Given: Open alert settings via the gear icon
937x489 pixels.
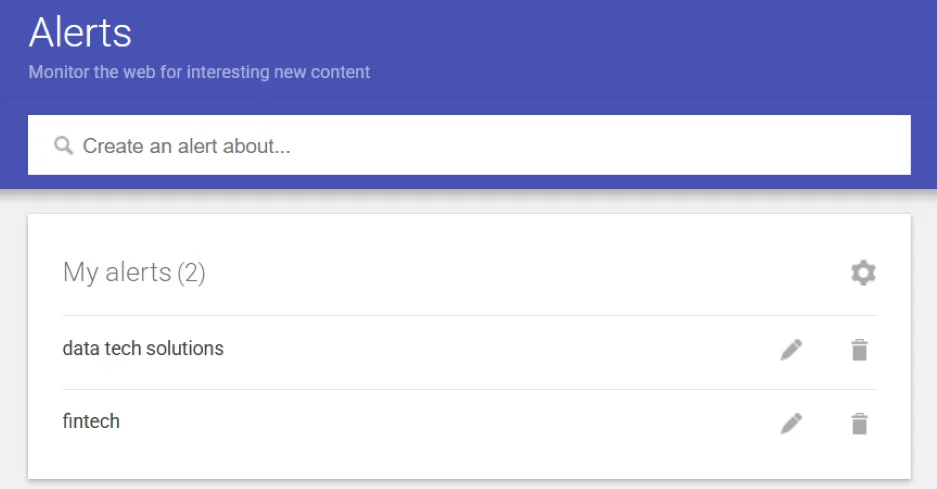Looking at the screenshot, I should click(x=862, y=272).
